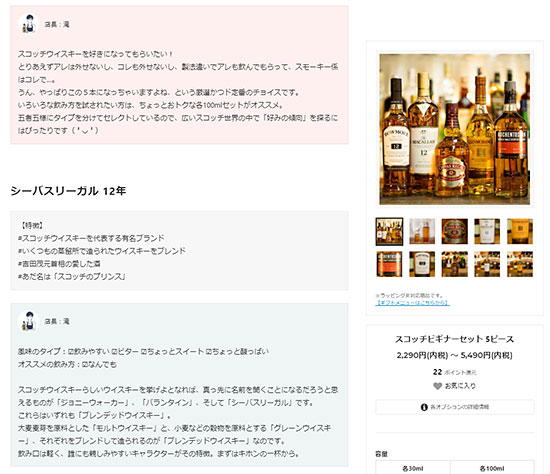Click product title スコッチビギナーセット 5ピース
The width and height of the screenshot is (550, 474).
[455, 339]
